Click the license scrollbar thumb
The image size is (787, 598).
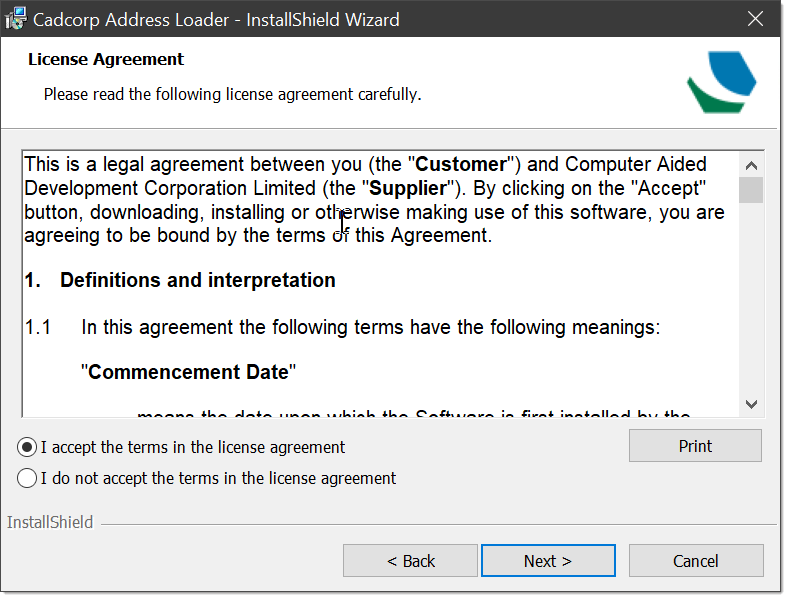click(751, 190)
